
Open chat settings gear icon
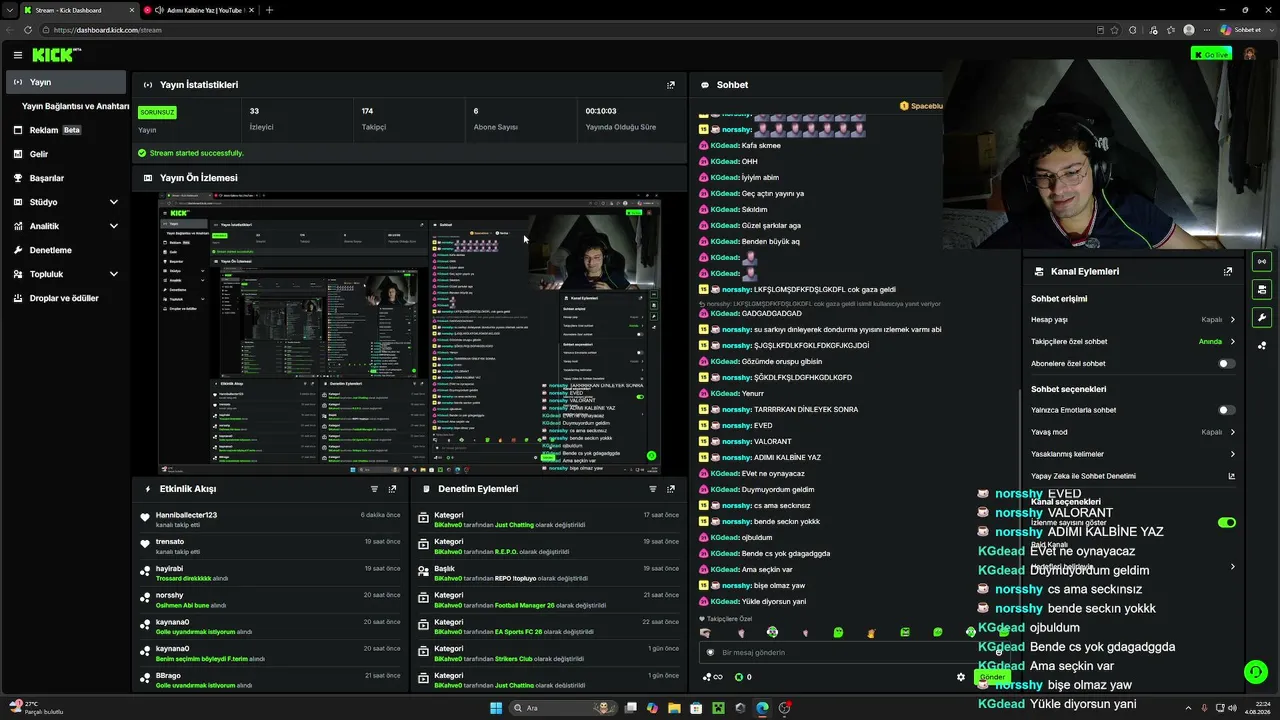pyautogui.click(x=961, y=677)
